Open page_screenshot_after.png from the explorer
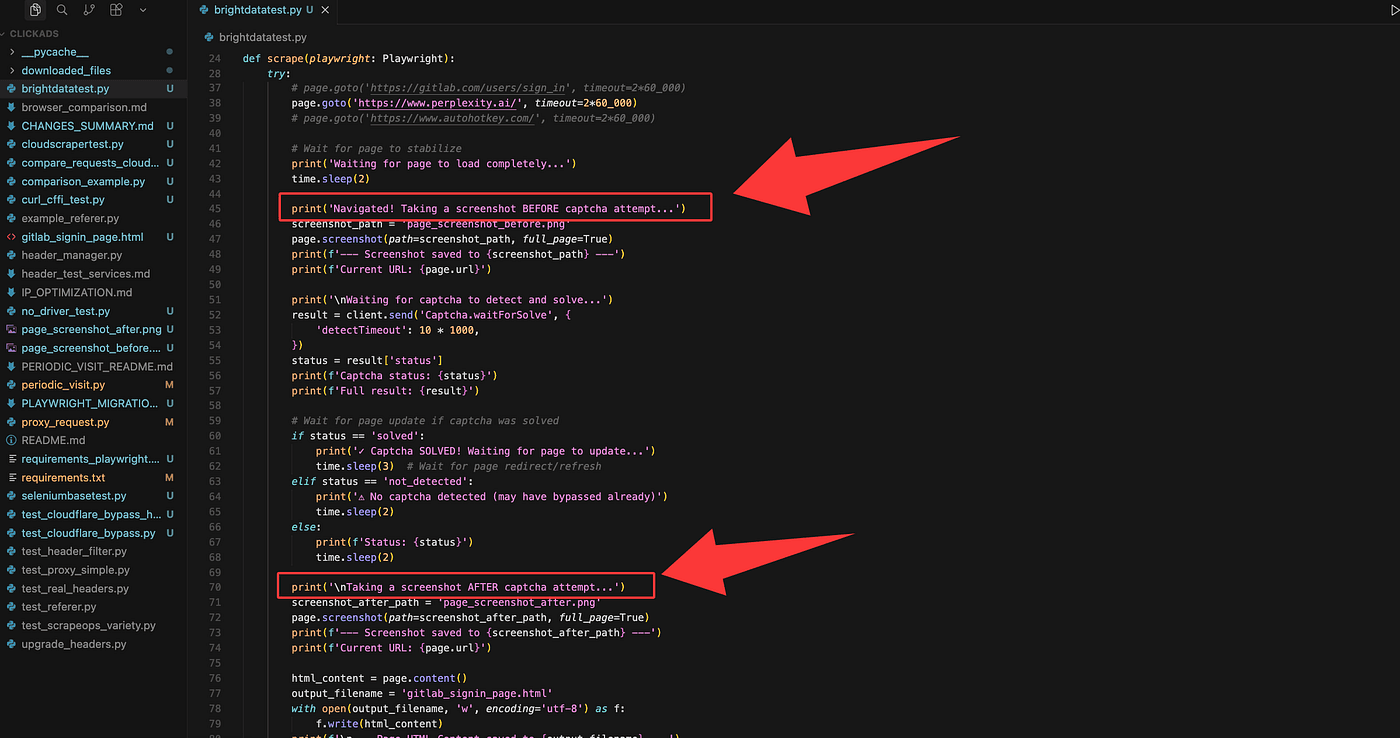Viewport: 1400px width, 738px height. coord(91,329)
